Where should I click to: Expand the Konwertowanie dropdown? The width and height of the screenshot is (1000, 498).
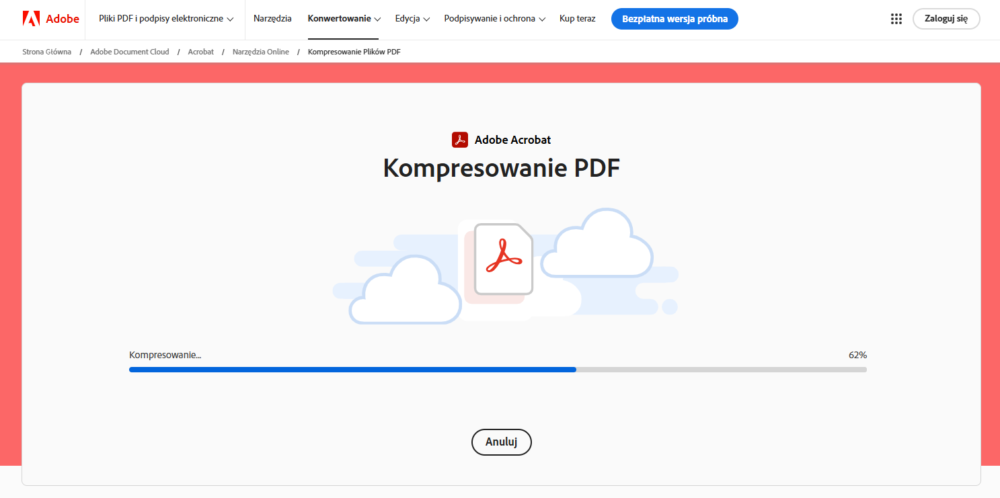point(344,18)
